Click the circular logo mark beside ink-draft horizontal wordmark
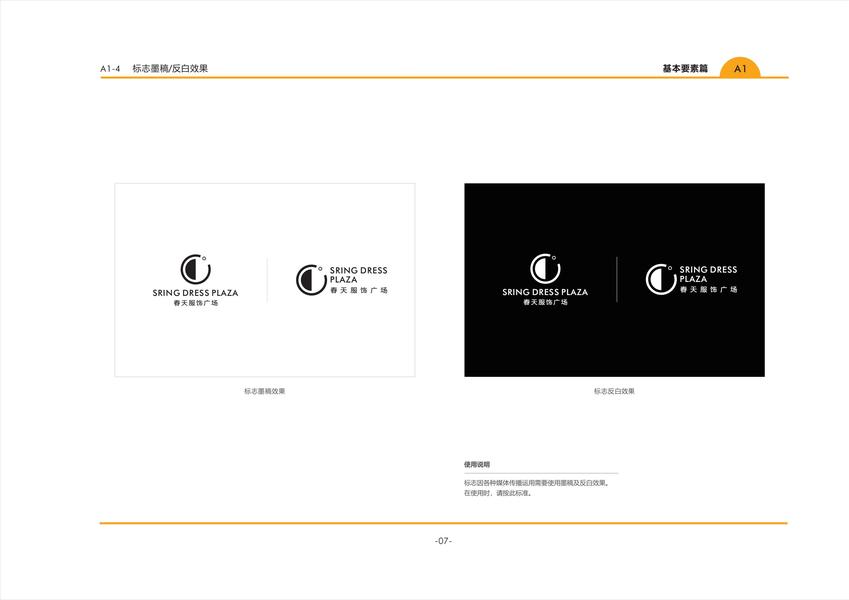Screen dimensions: 849x600 (x=311, y=280)
